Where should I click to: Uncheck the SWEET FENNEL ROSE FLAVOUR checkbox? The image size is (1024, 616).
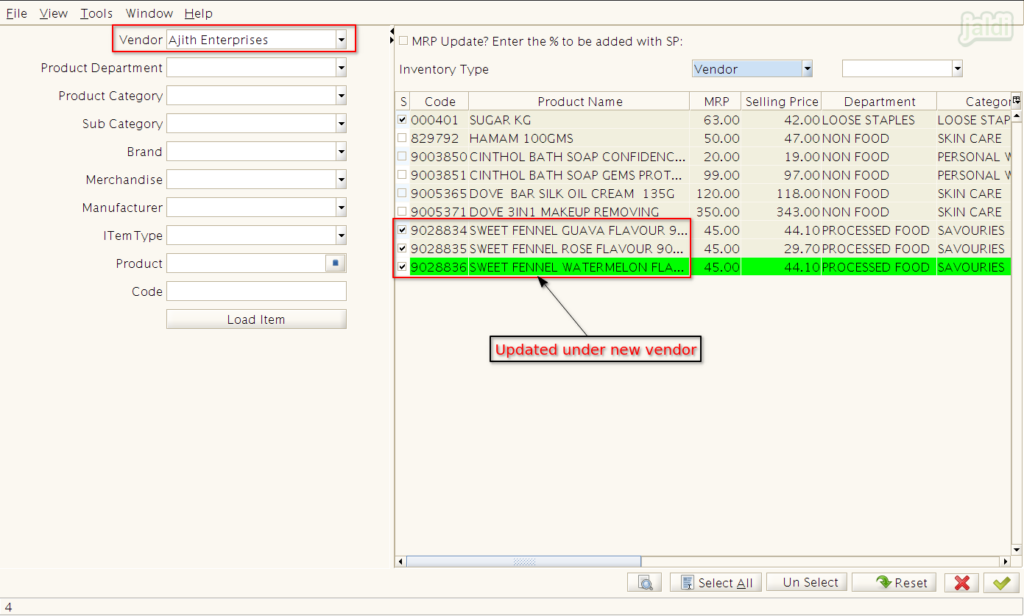point(402,248)
